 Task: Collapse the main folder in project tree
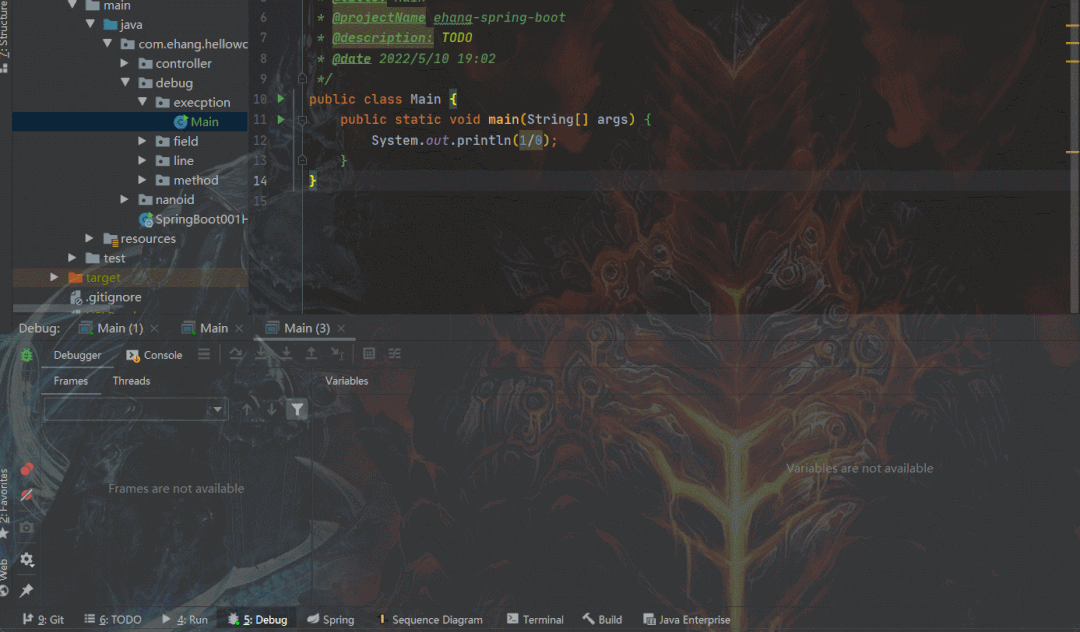pos(72,5)
